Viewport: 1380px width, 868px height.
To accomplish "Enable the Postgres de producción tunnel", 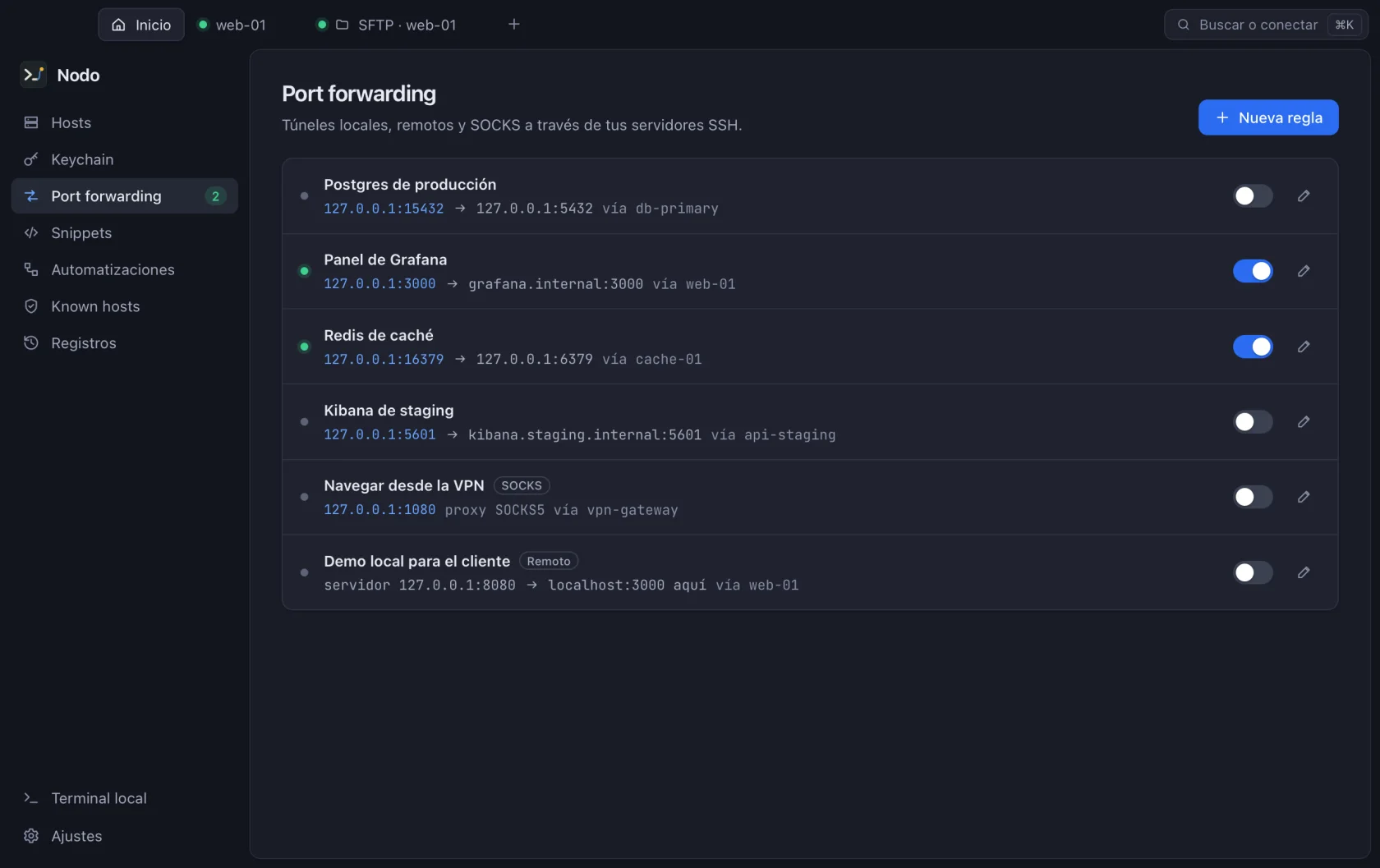I will click(1253, 196).
